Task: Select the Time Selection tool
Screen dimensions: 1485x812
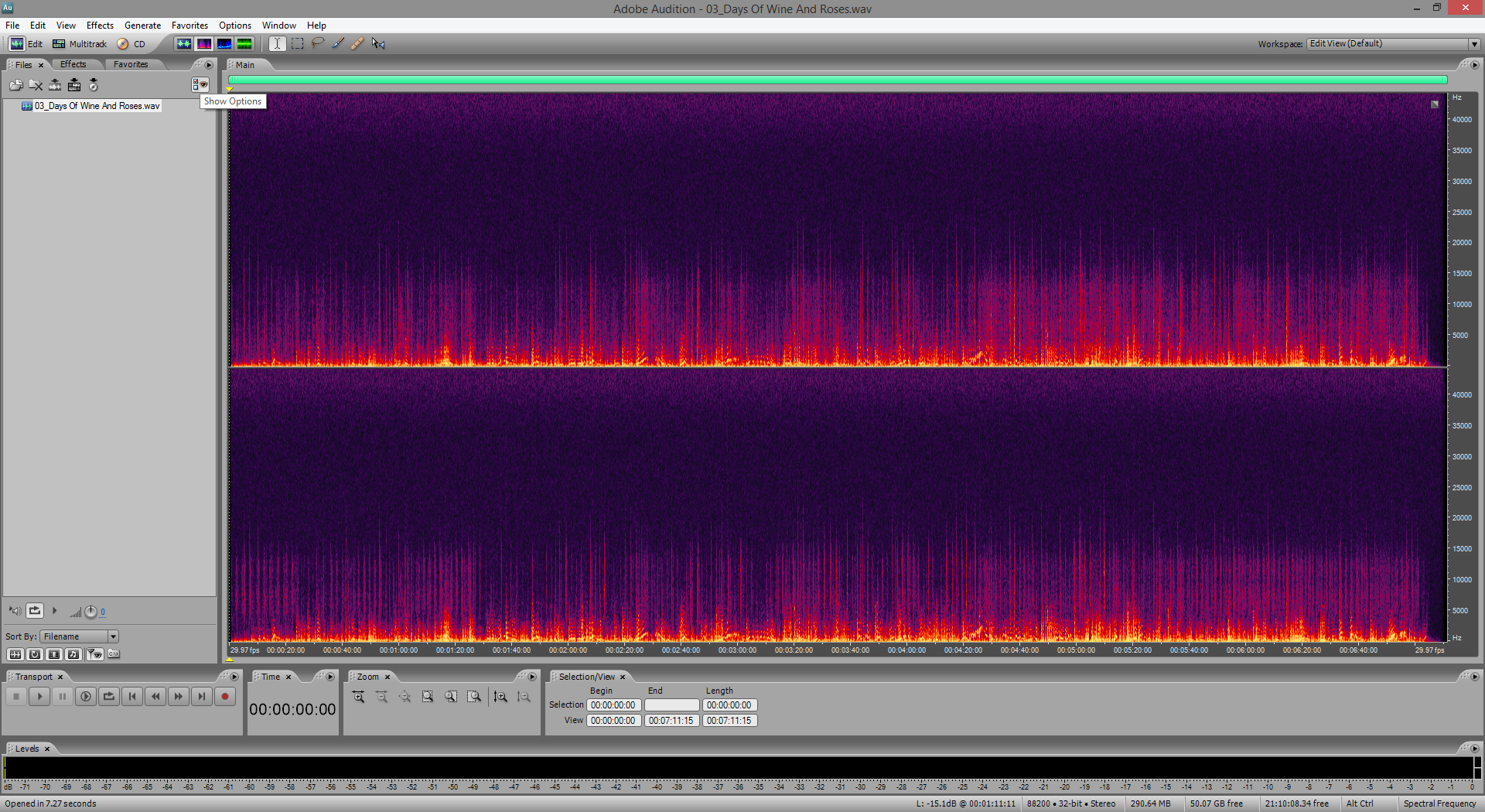Action: [x=277, y=44]
